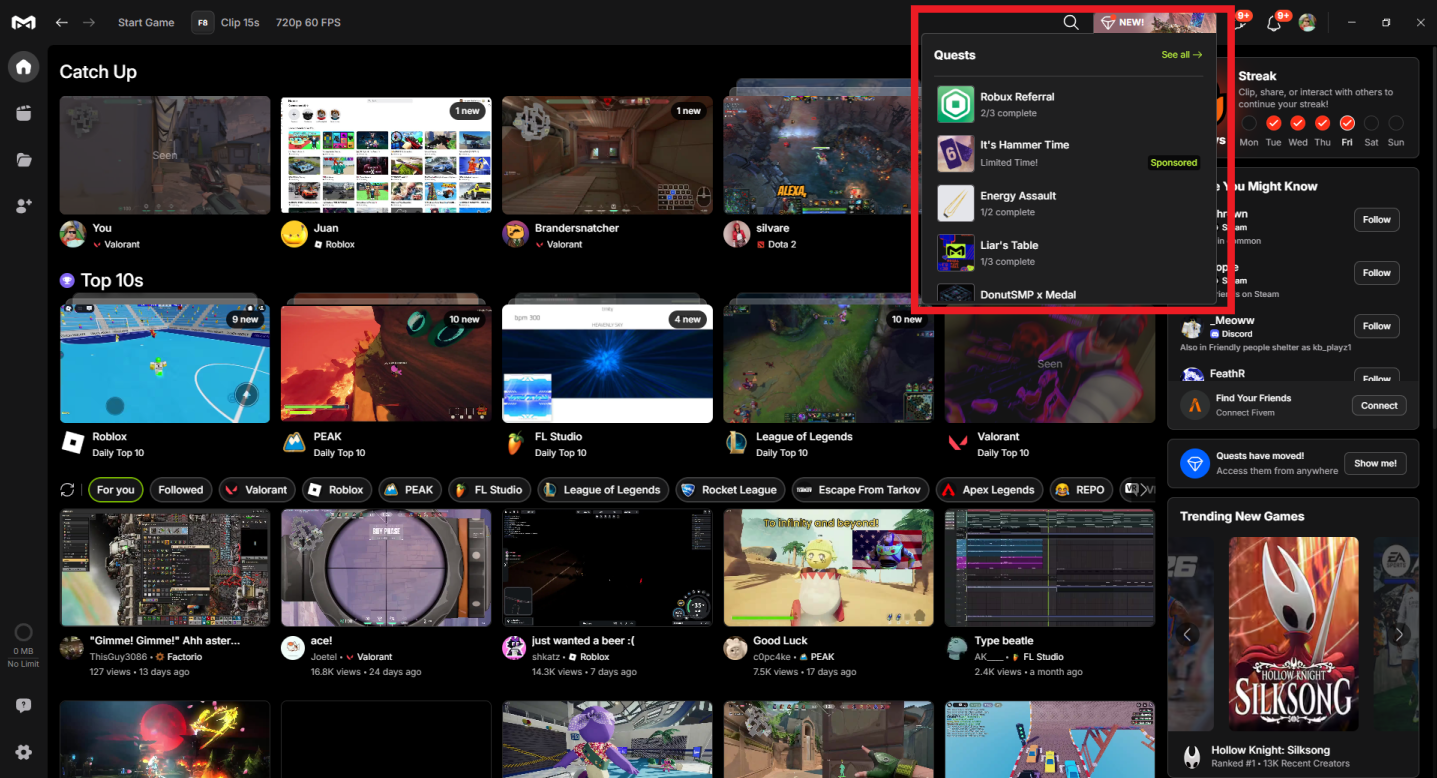The height and width of the screenshot is (778, 1437).
Task: Open the settings gear in sidebar
Action: tap(23, 752)
